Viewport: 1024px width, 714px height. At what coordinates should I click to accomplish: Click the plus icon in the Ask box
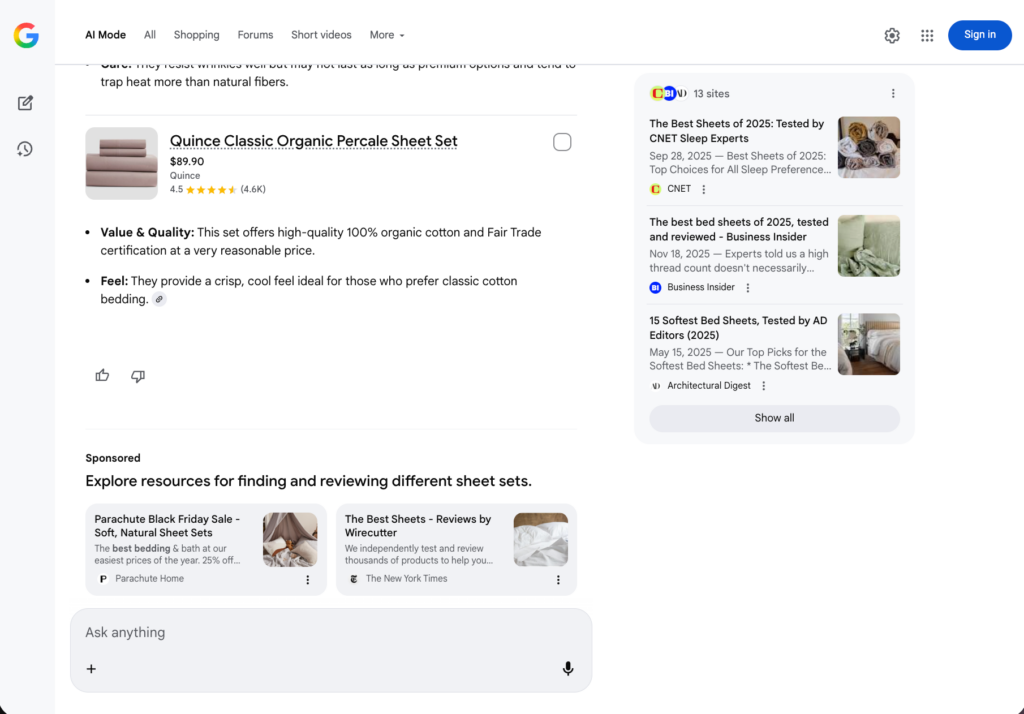pos(91,669)
